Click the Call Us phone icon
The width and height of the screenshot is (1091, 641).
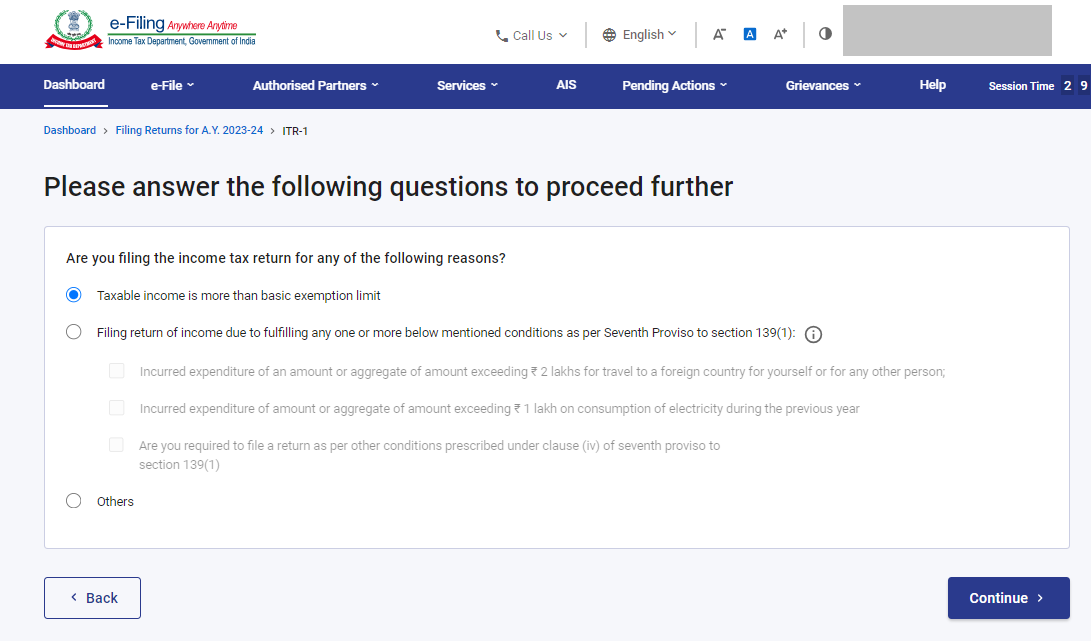[501, 35]
